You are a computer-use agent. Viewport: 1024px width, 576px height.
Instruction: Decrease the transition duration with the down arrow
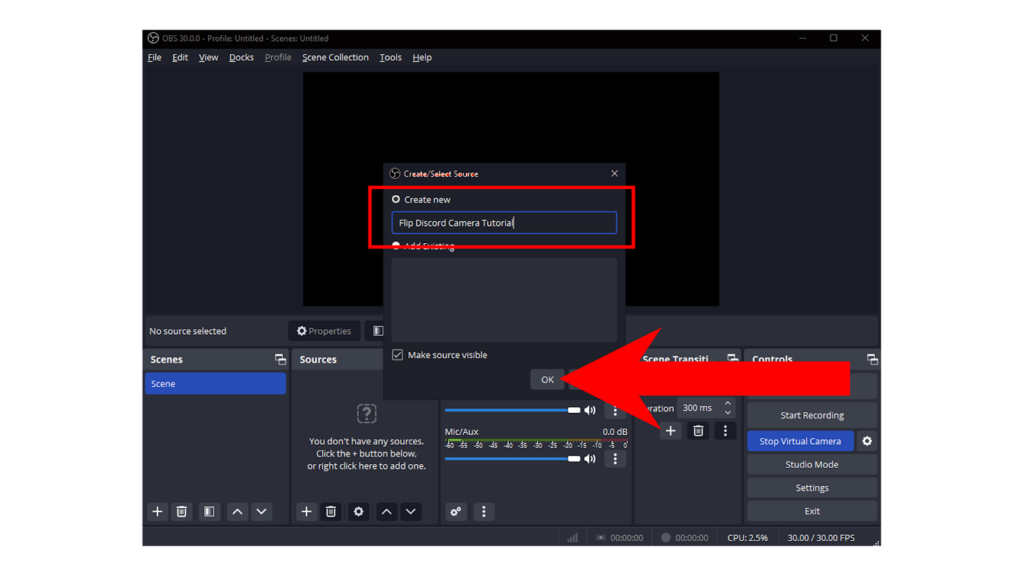point(728,413)
